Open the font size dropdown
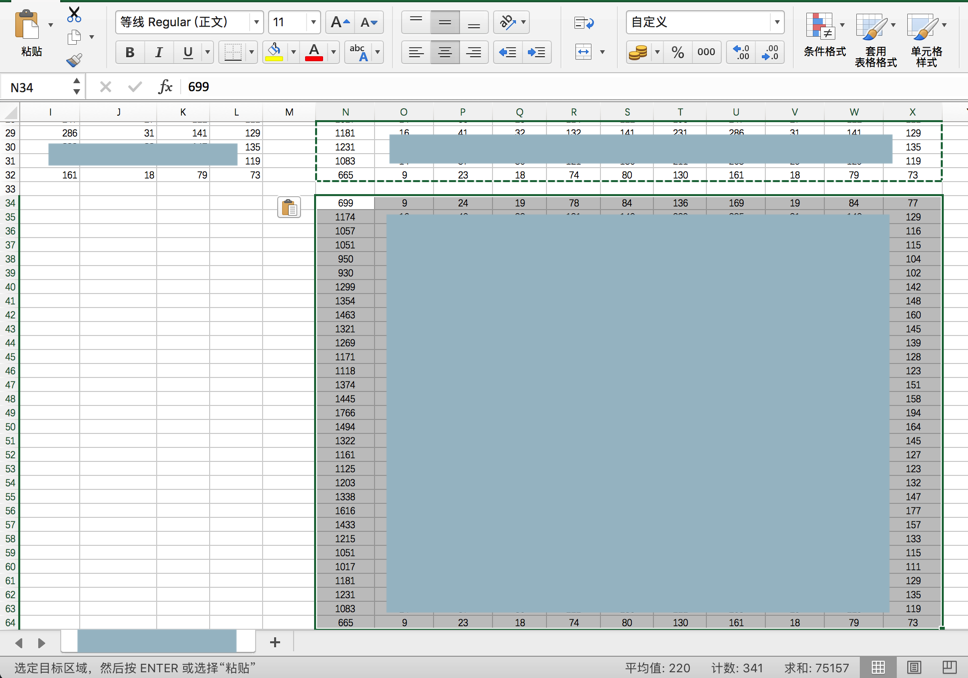The image size is (968, 678). [x=314, y=22]
